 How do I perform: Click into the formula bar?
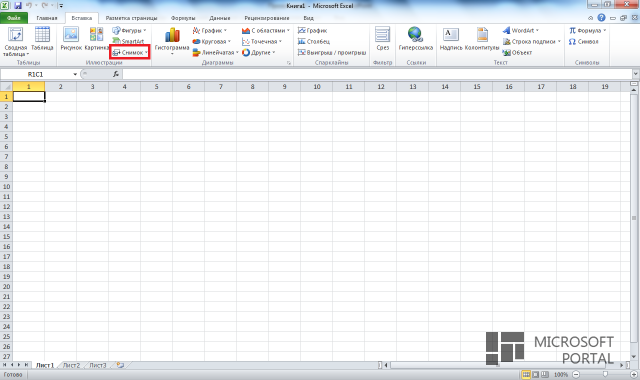click(x=377, y=74)
